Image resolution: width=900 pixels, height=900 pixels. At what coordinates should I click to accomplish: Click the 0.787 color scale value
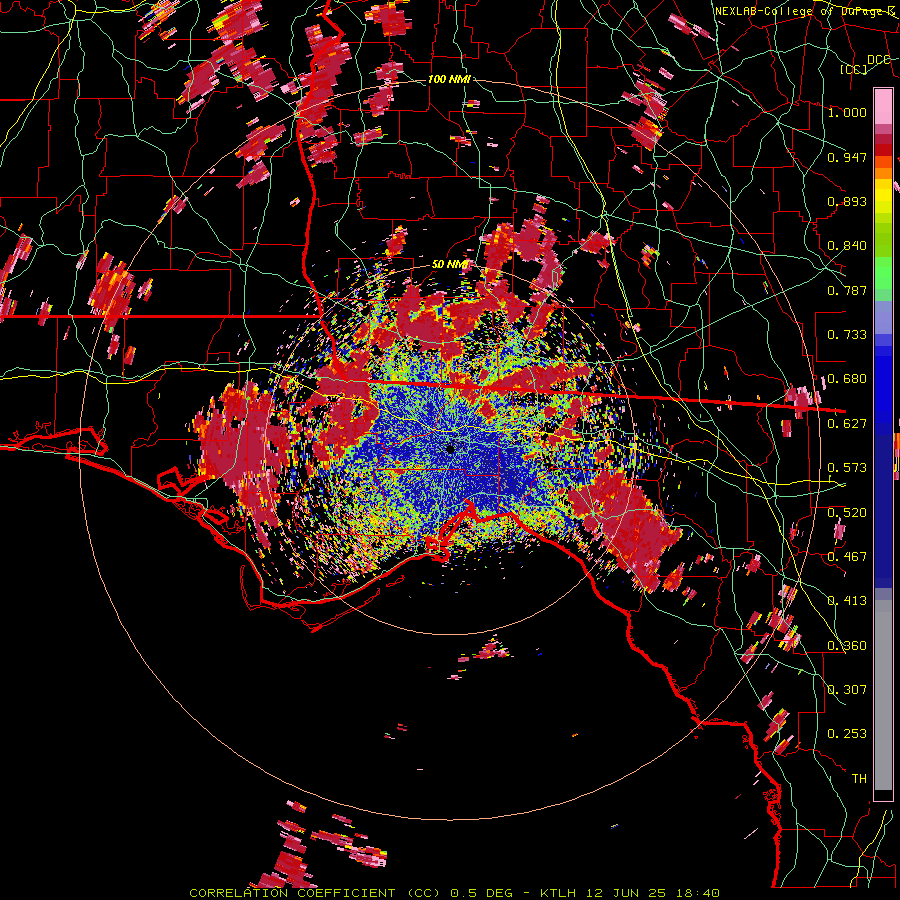[x=847, y=290]
